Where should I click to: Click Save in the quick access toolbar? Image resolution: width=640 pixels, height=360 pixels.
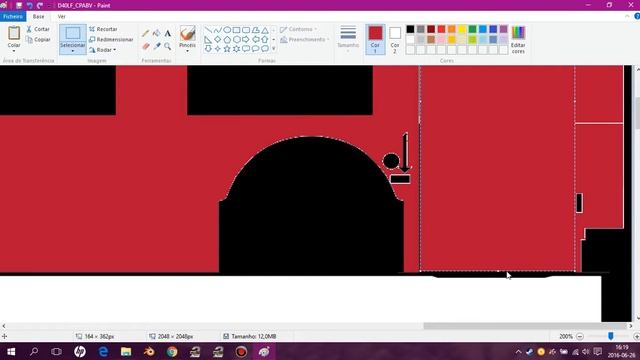tap(19, 5)
